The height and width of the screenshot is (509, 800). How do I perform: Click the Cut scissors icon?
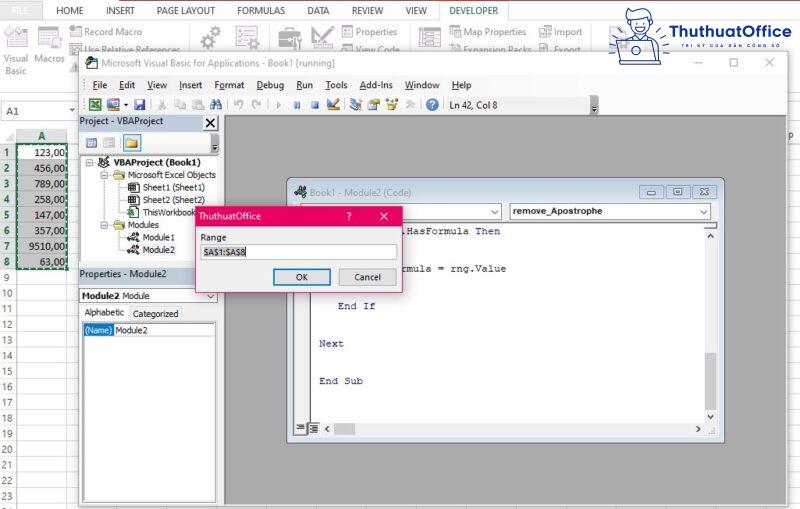[162, 105]
